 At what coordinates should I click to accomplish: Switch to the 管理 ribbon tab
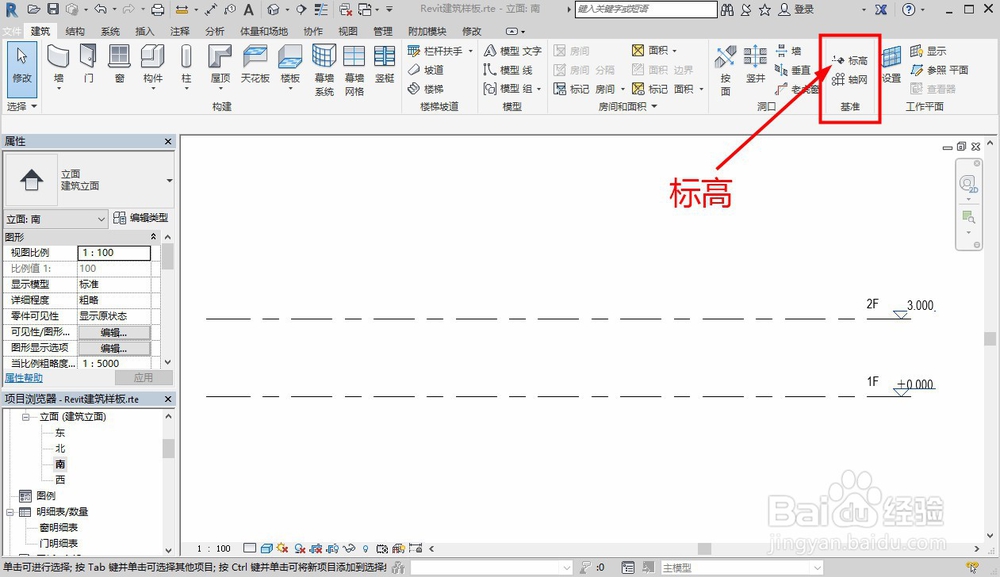[383, 31]
